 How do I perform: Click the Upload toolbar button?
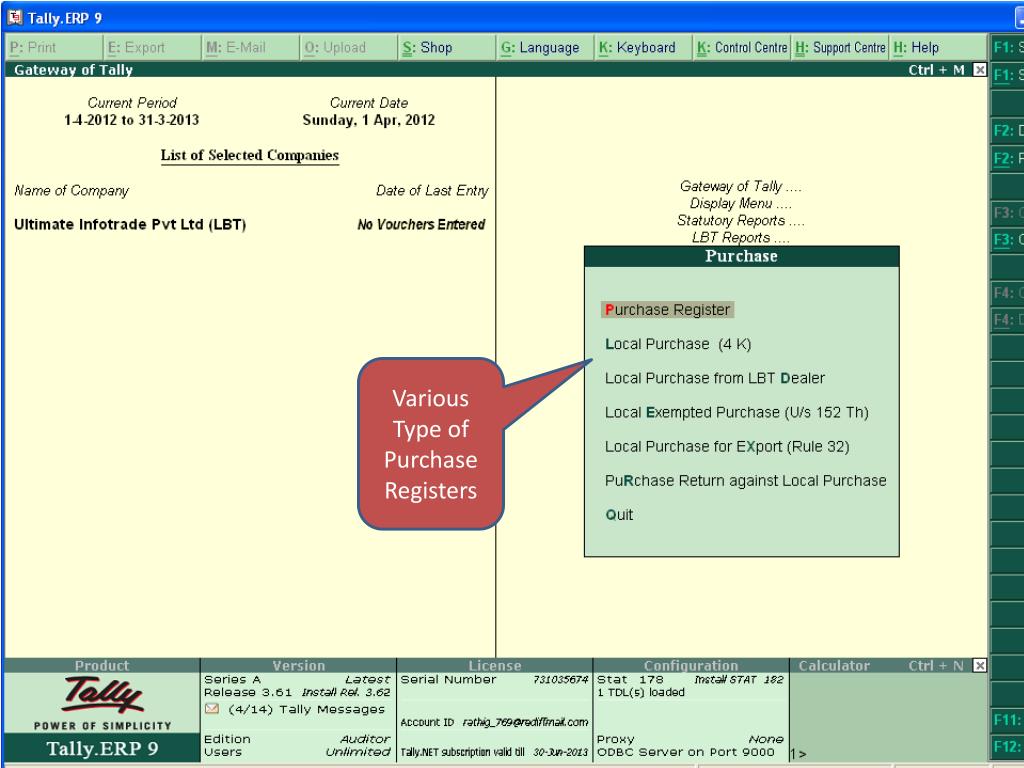point(349,48)
